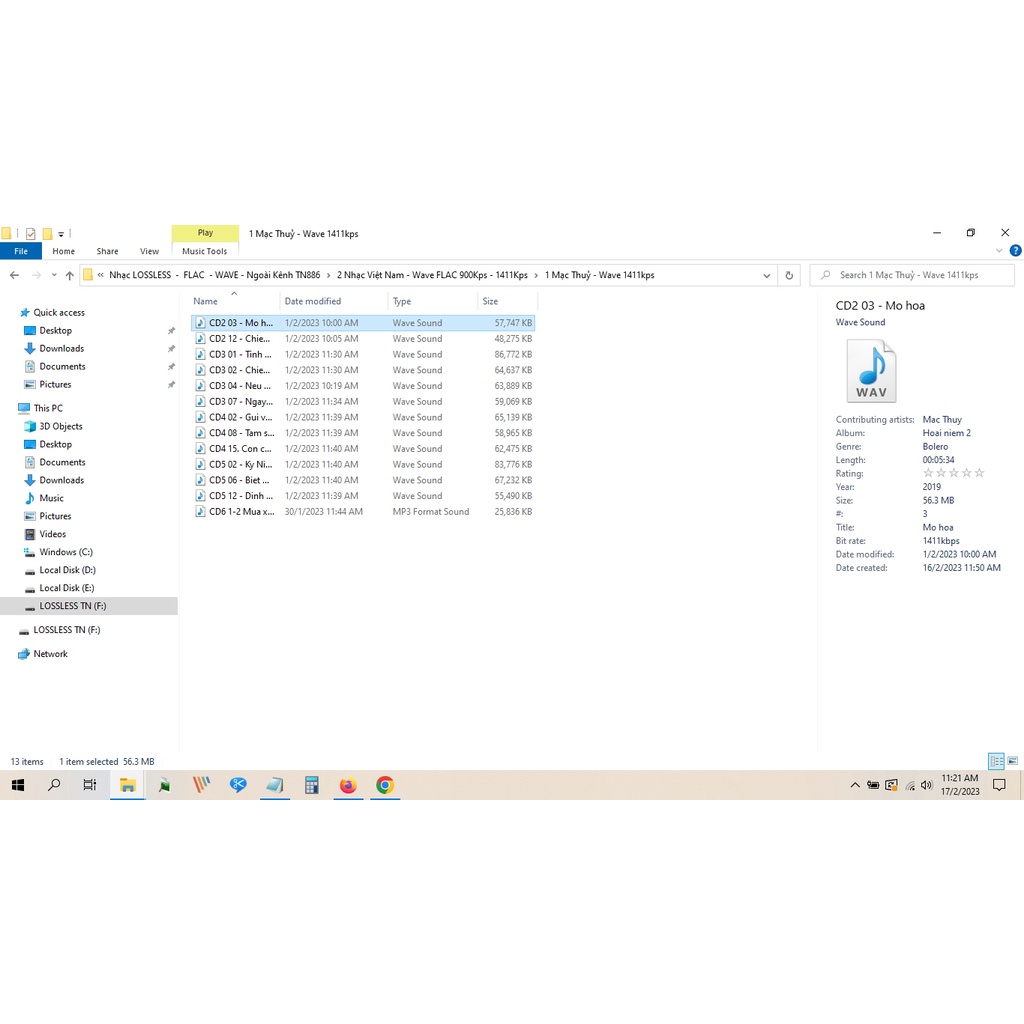Switch to the Details view layout icon
The image size is (1024, 1024).
point(997,761)
